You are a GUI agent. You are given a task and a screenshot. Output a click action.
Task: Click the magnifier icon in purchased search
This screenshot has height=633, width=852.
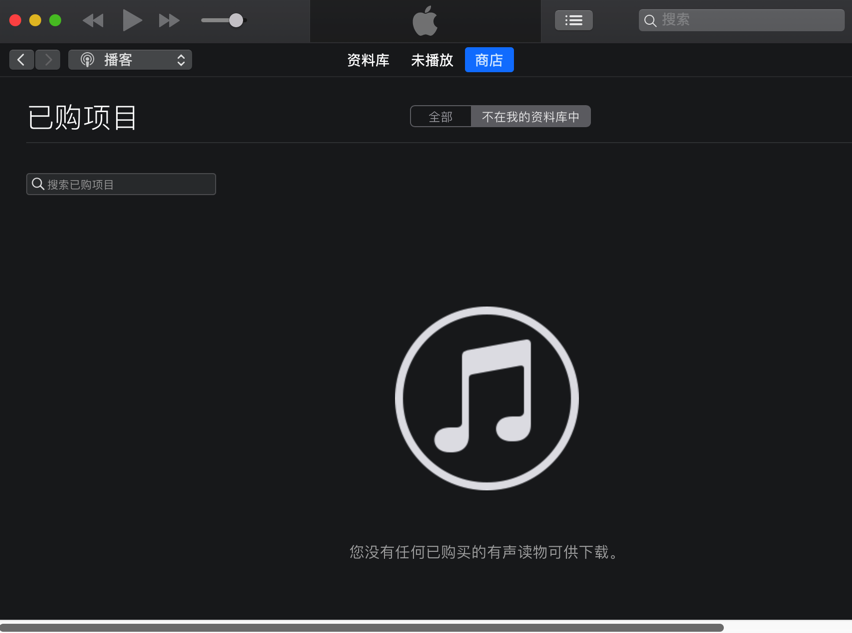37,184
